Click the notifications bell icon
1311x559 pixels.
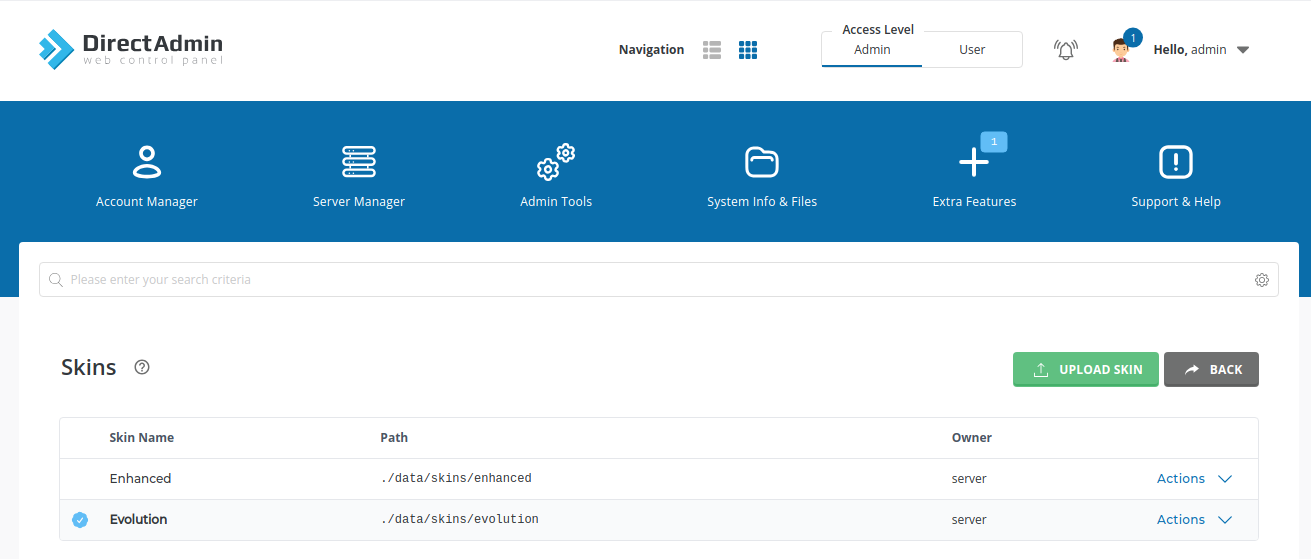click(1066, 50)
